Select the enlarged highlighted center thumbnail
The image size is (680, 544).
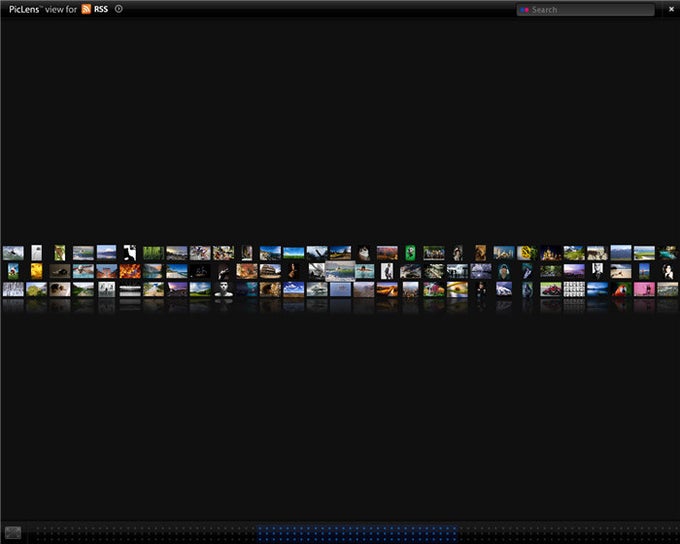click(x=340, y=271)
